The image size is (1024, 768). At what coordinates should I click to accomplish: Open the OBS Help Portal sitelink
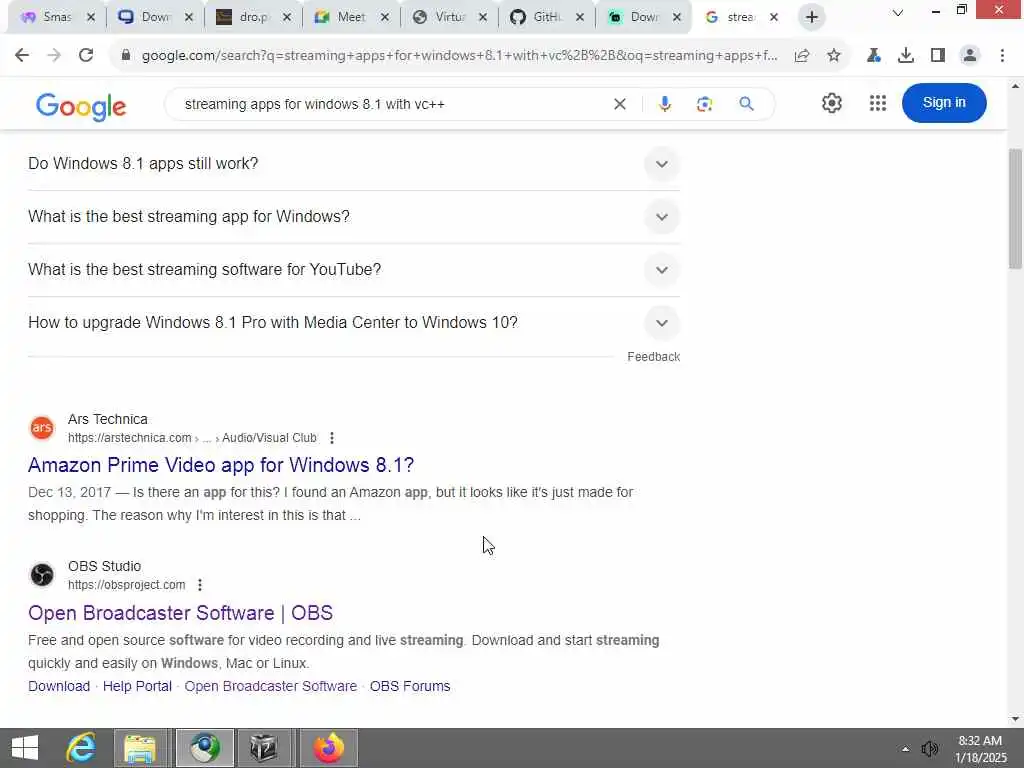coord(137,686)
